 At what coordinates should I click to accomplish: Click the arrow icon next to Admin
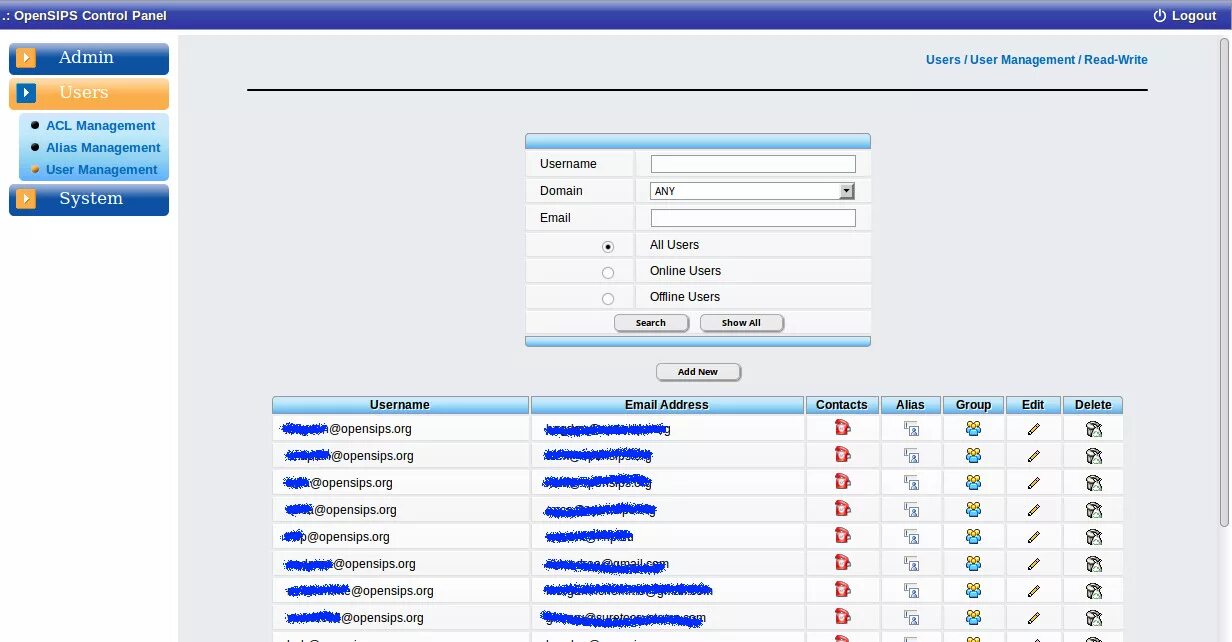26,58
